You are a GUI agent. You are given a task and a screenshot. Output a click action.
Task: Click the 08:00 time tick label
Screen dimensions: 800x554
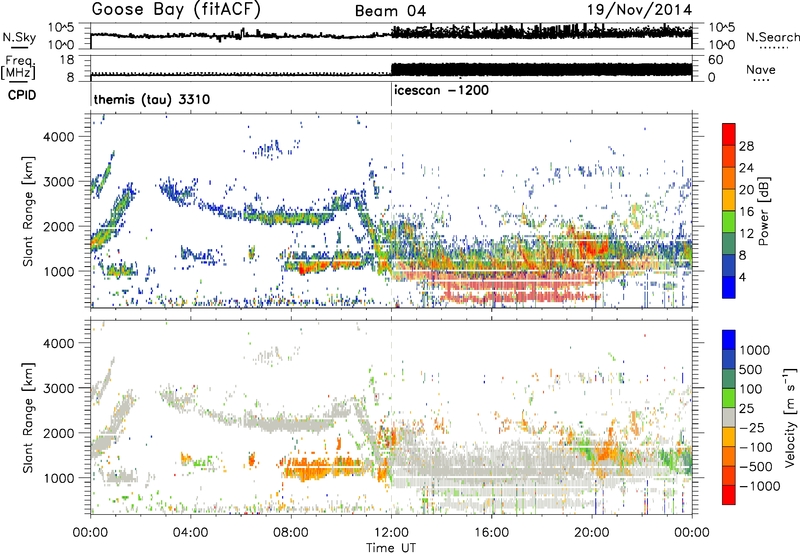(x=291, y=533)
